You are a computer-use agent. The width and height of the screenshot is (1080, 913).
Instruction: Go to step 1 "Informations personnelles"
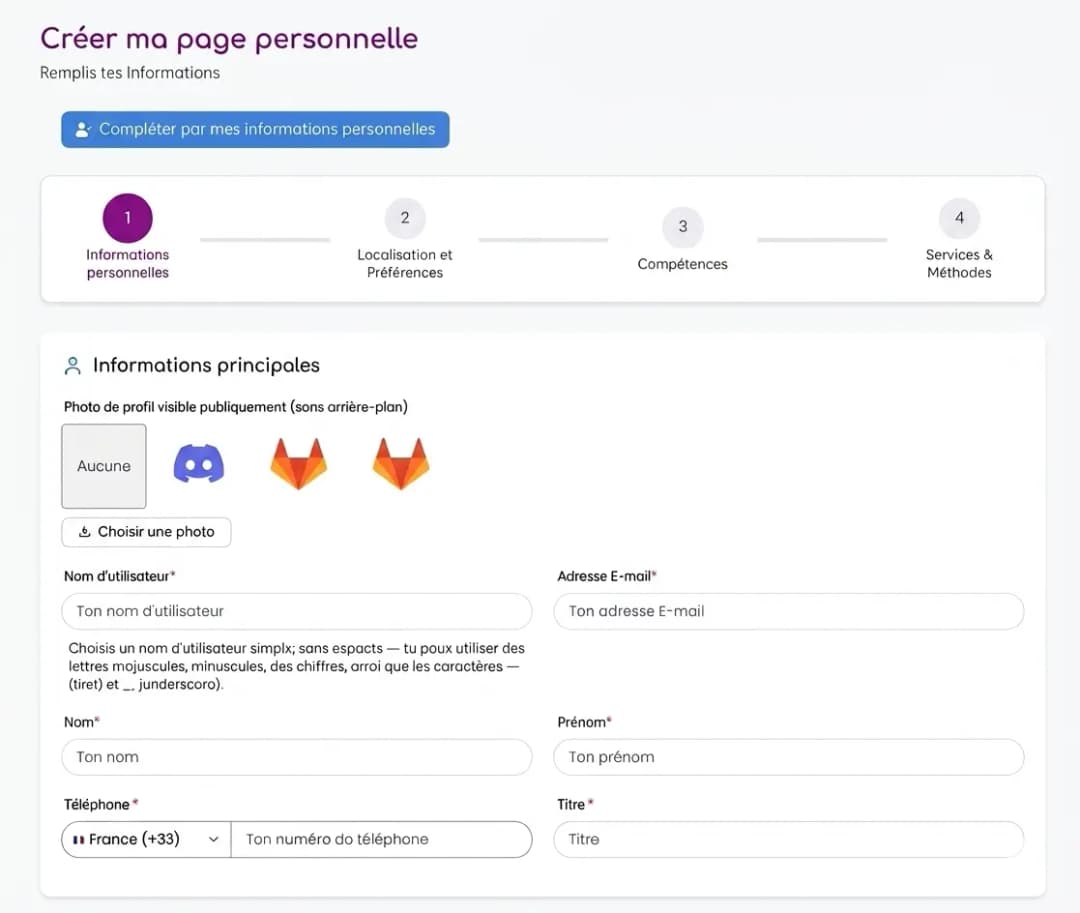pyautogui.click(x=127, y=238)
